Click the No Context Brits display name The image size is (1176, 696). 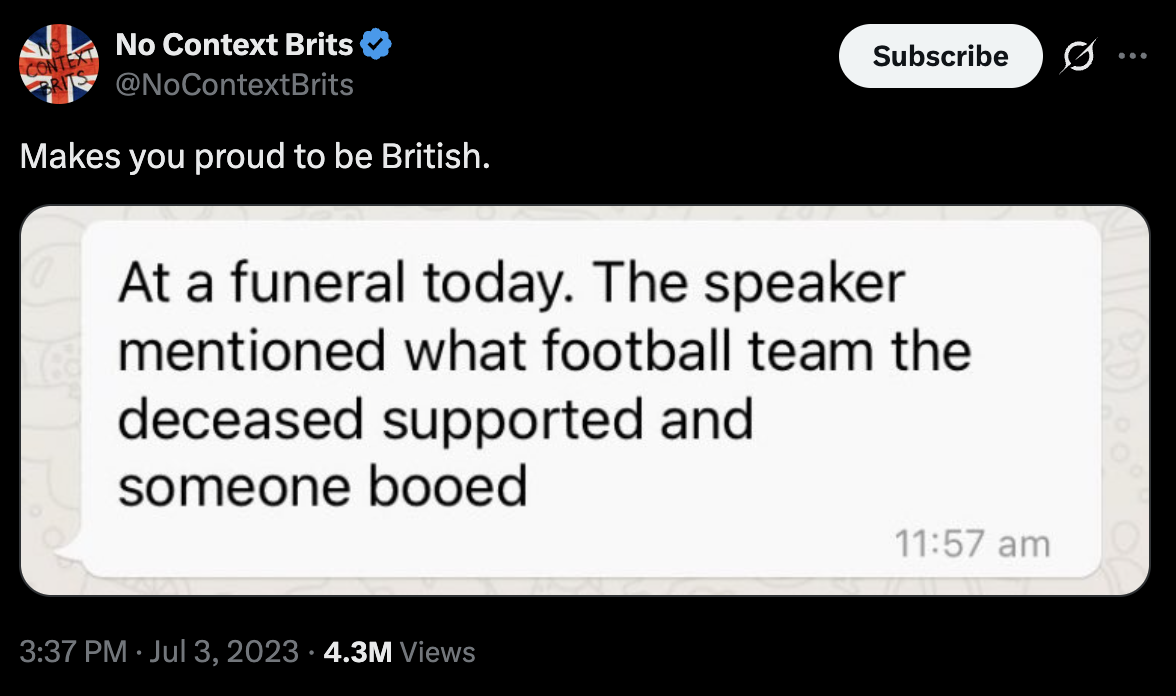(x=234, y=45)
